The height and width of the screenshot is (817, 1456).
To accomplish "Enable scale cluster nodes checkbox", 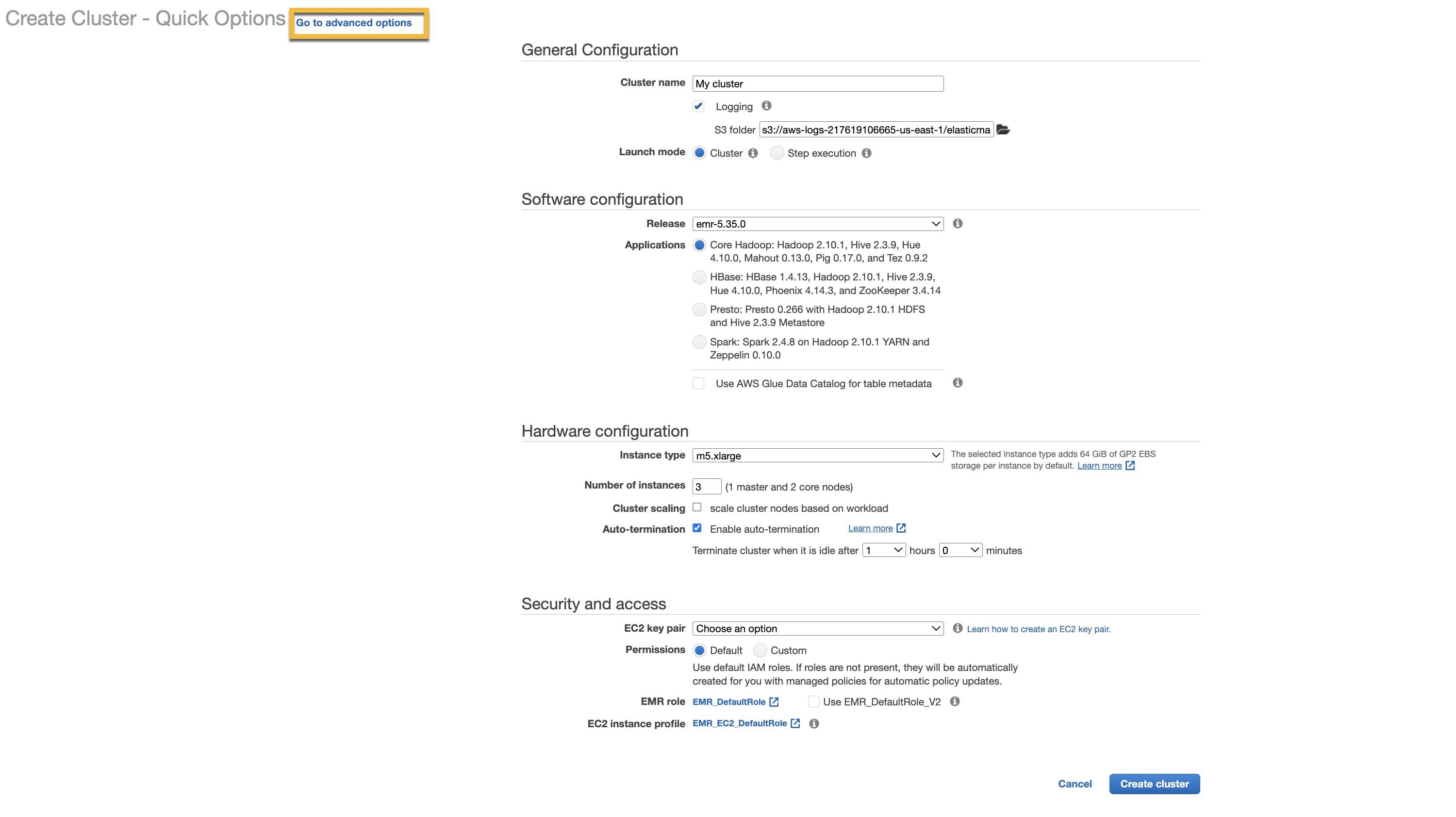I will 697,508.
